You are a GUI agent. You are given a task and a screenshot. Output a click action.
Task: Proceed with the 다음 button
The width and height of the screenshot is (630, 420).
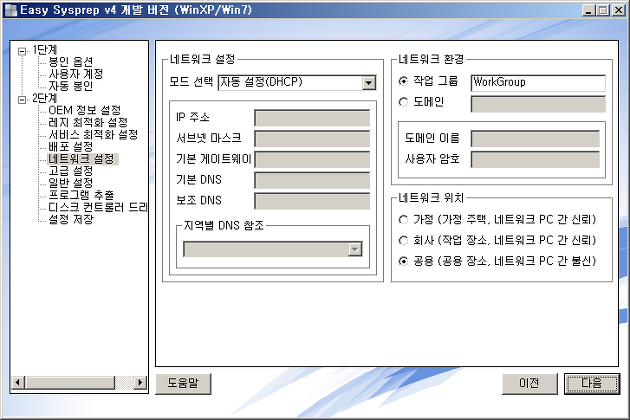click(x=592, y=384)
